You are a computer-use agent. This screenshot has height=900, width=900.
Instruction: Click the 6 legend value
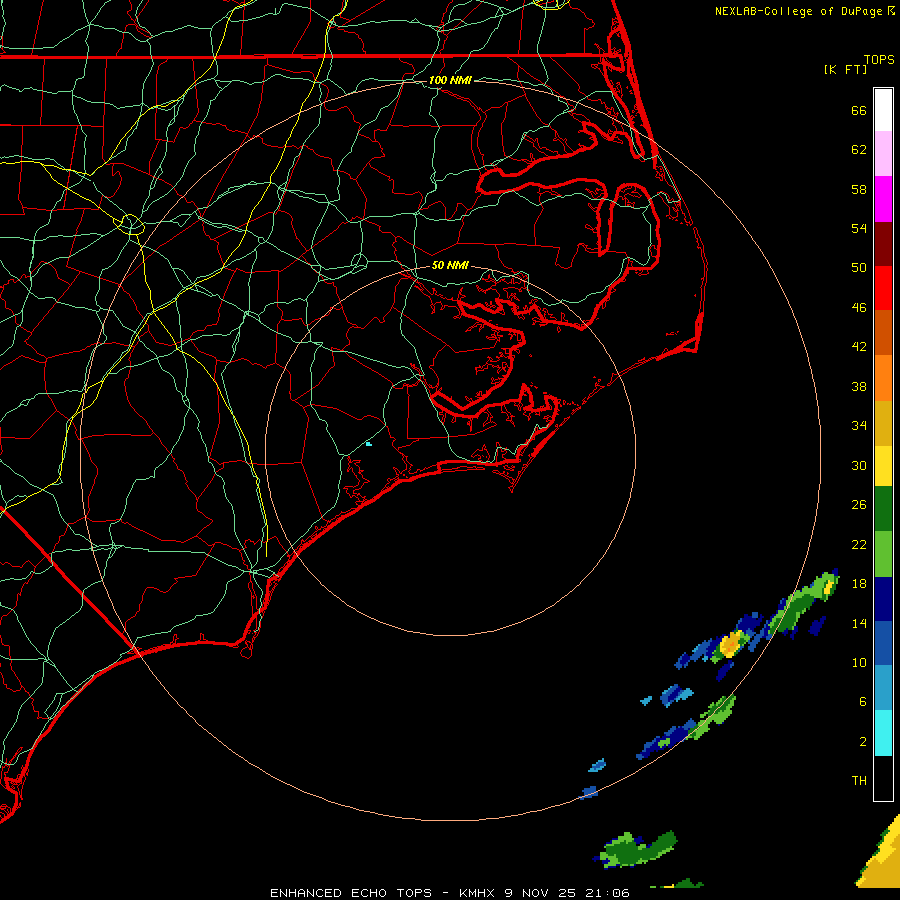[863, 702]
